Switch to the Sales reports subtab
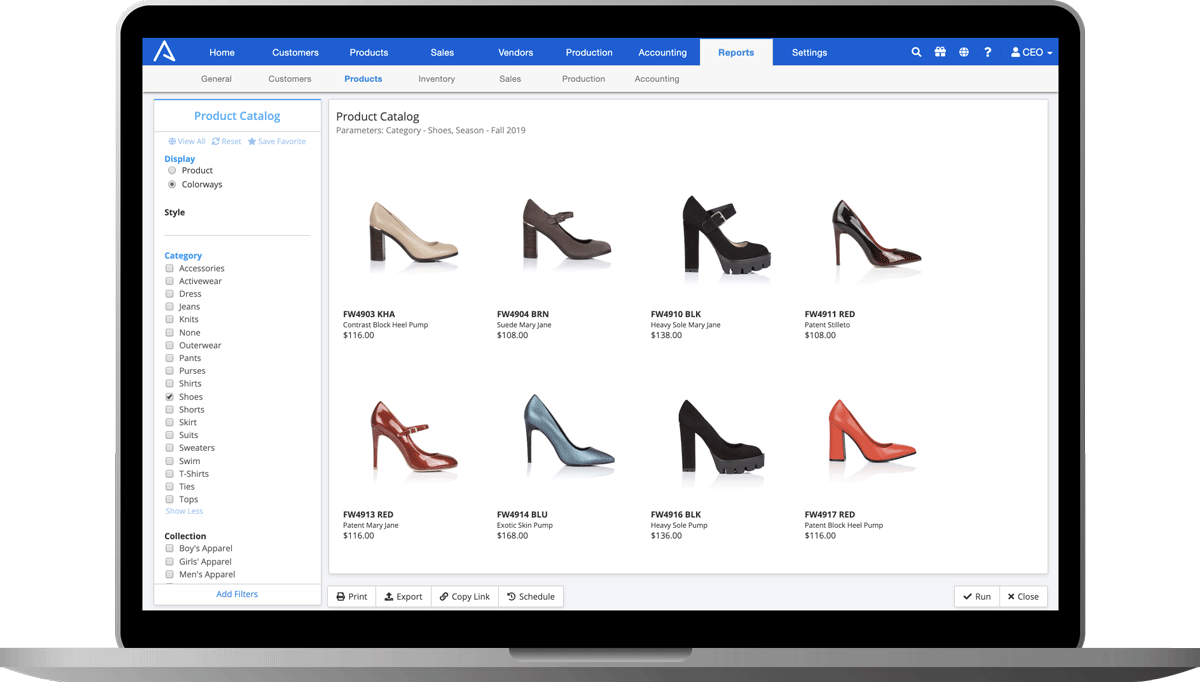Screen dimensions: 1200x682 tap(510, 79)
